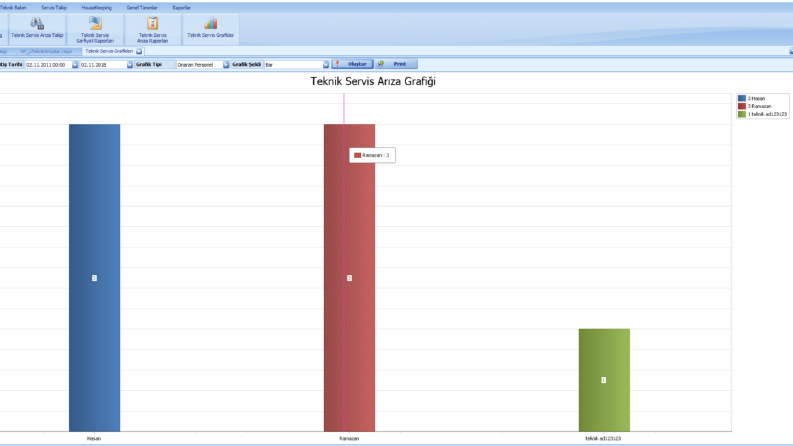Click the value label on the green bar
The width and height of the screenshot is (793, 446).
pyautogui.click(x=603, y=380)
